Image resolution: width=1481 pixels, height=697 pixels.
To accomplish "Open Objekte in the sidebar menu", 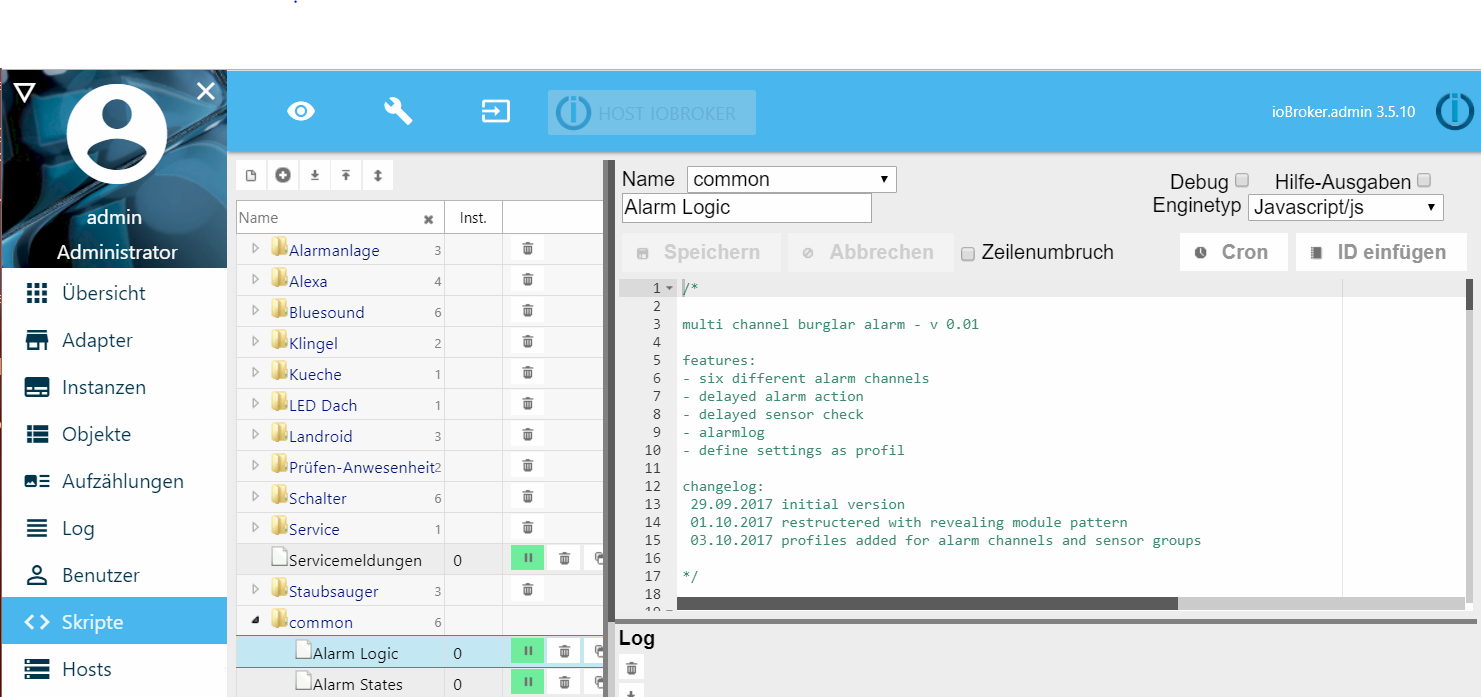I will tap(96, 434).
